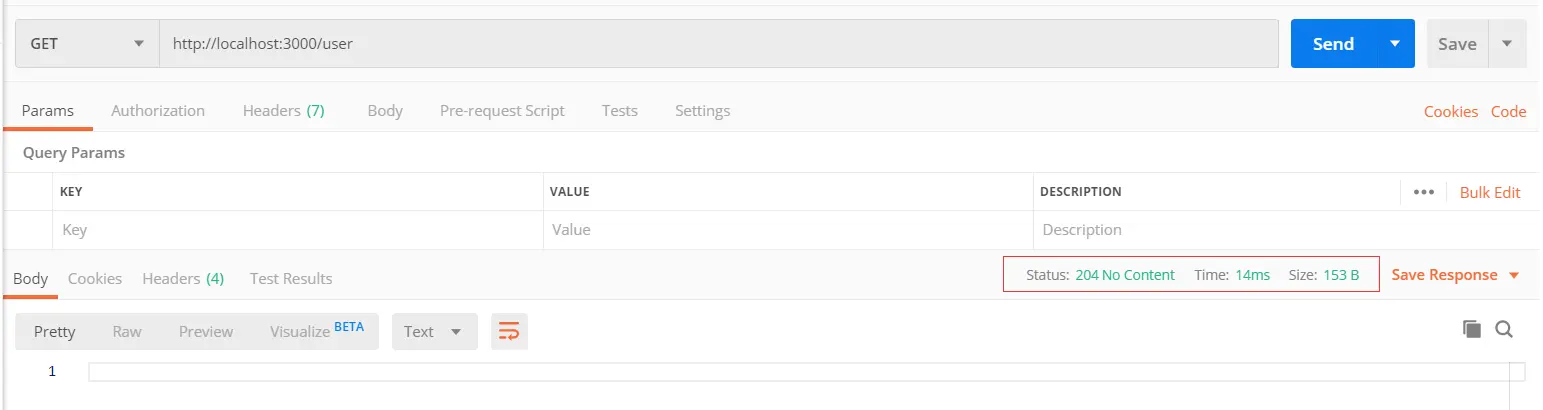Select Preview response view
This screenshot has width=1543, height=410.
pyautogui.click(x=206, y=331)
